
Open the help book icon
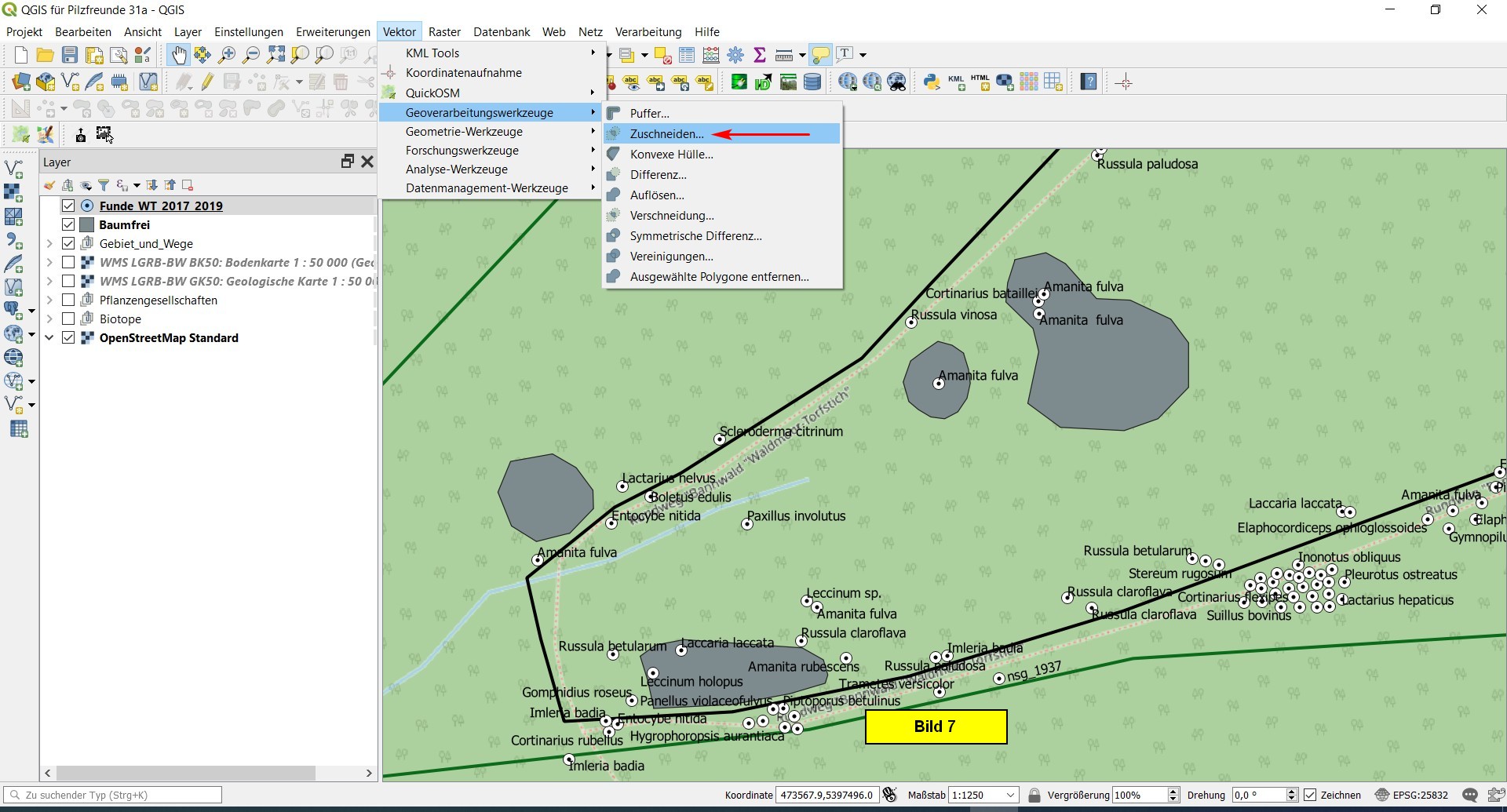[1089, 82]
